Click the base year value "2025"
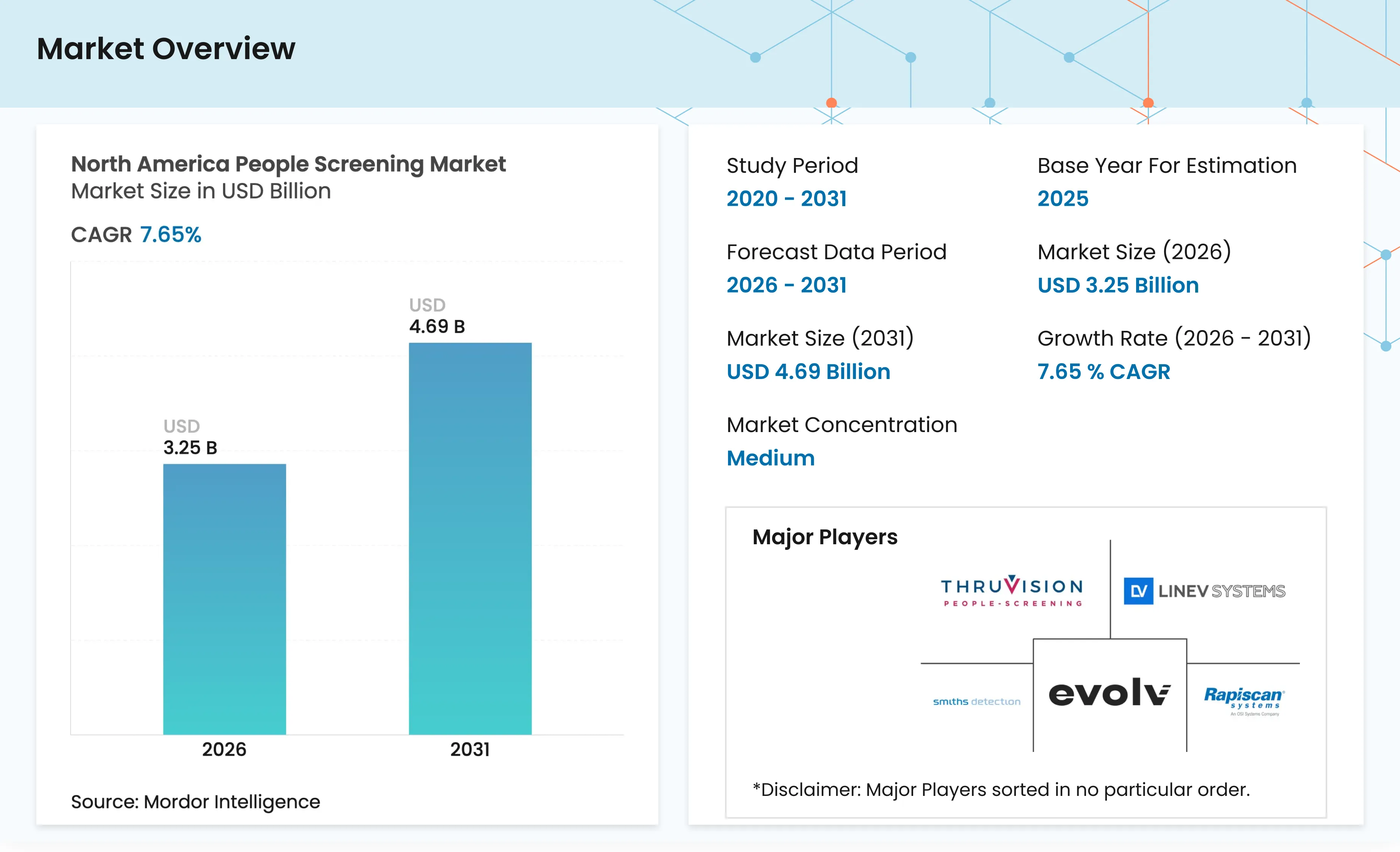The height and width of the screenshot is (852, 1400). [1063, 199]
